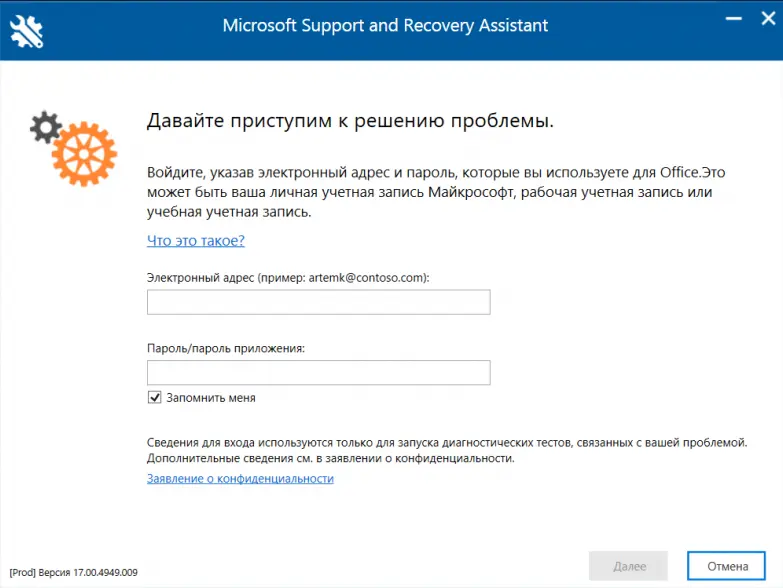The width and height of the screenshot is (783, 588).
Task: Focus the Пароль/пароль приложения input field
Action: [x=318, y=373]
